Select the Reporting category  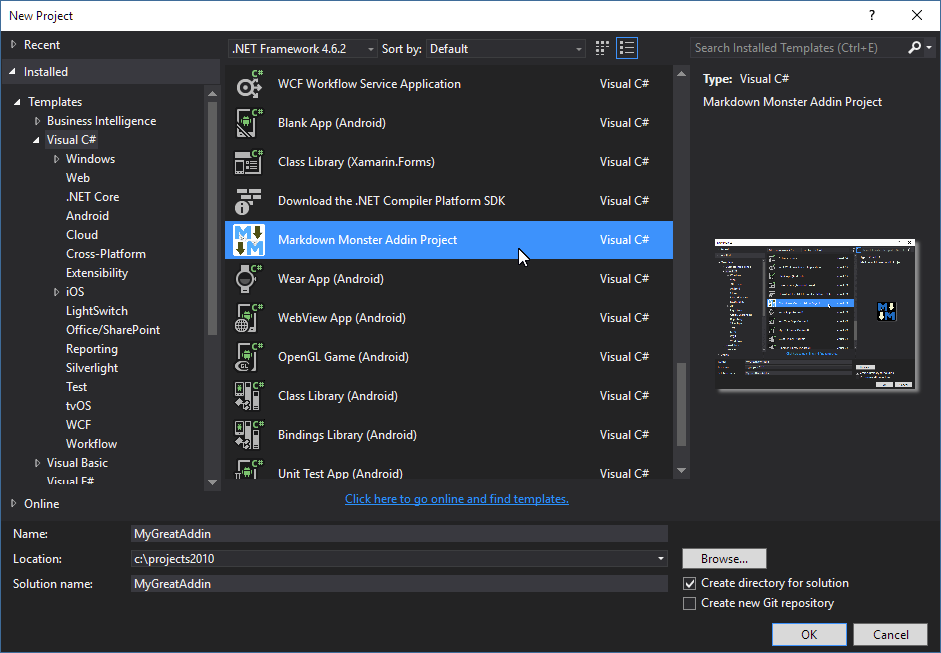coord(92,349)
